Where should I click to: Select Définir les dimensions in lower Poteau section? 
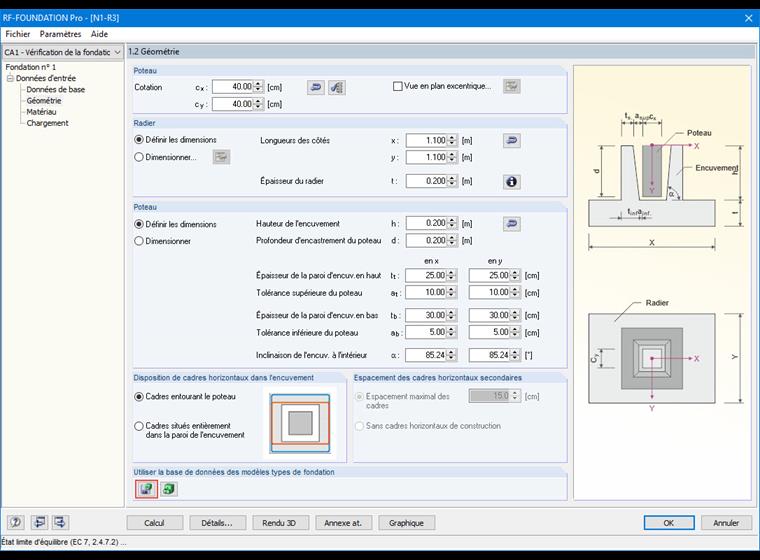(139, 224)
